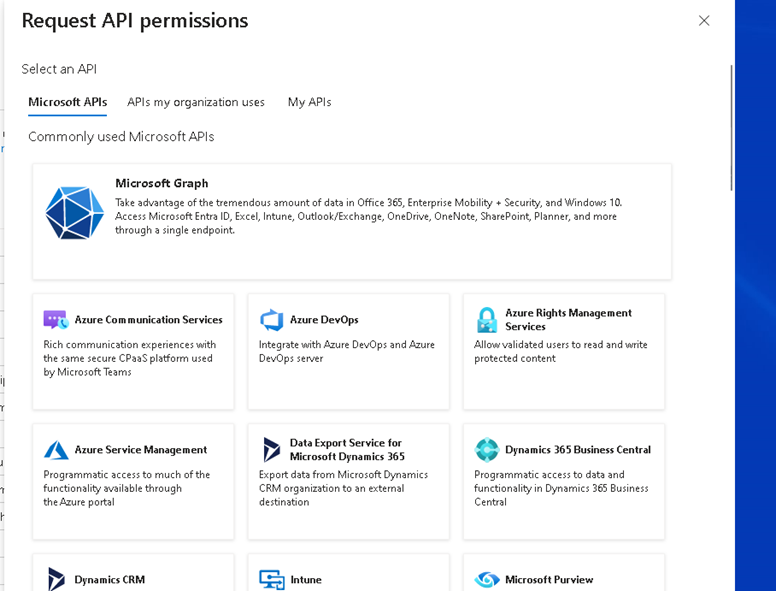Open the APIs my organization uses tab

[196, 102]
